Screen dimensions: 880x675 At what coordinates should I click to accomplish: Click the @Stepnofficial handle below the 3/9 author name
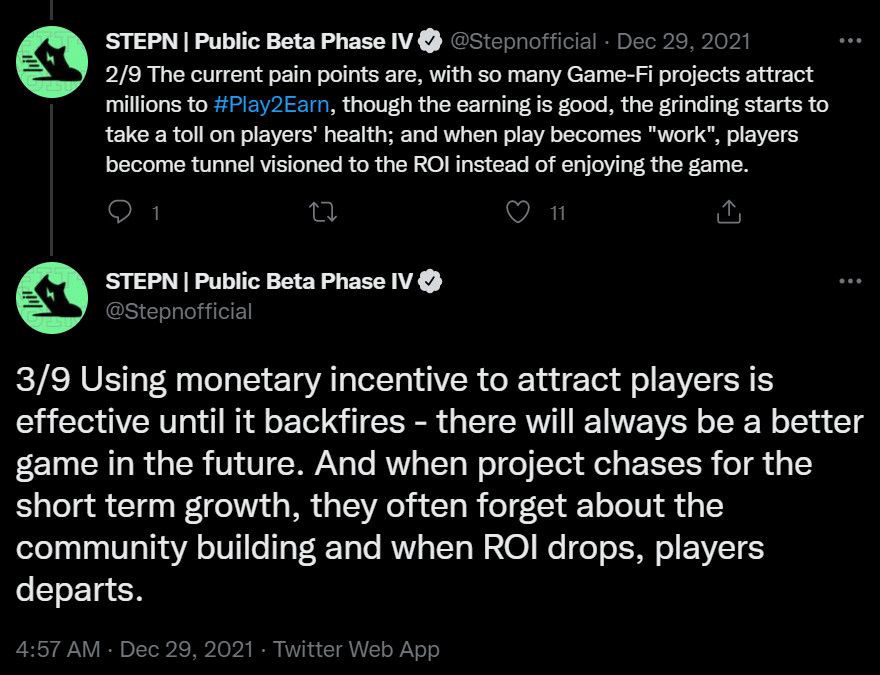(179, 311)
